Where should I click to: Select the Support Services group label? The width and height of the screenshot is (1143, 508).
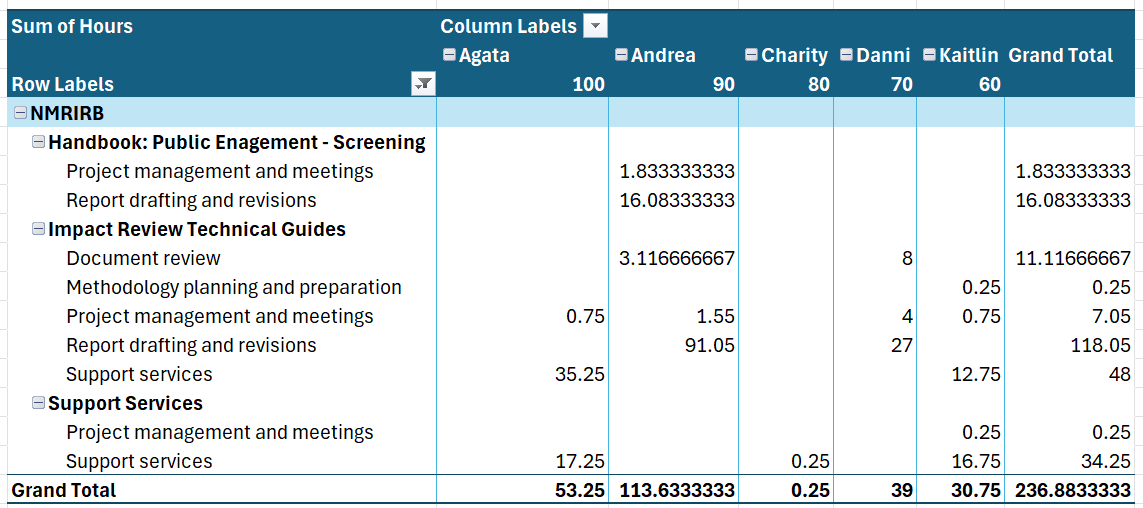click(x=125, y=404)
